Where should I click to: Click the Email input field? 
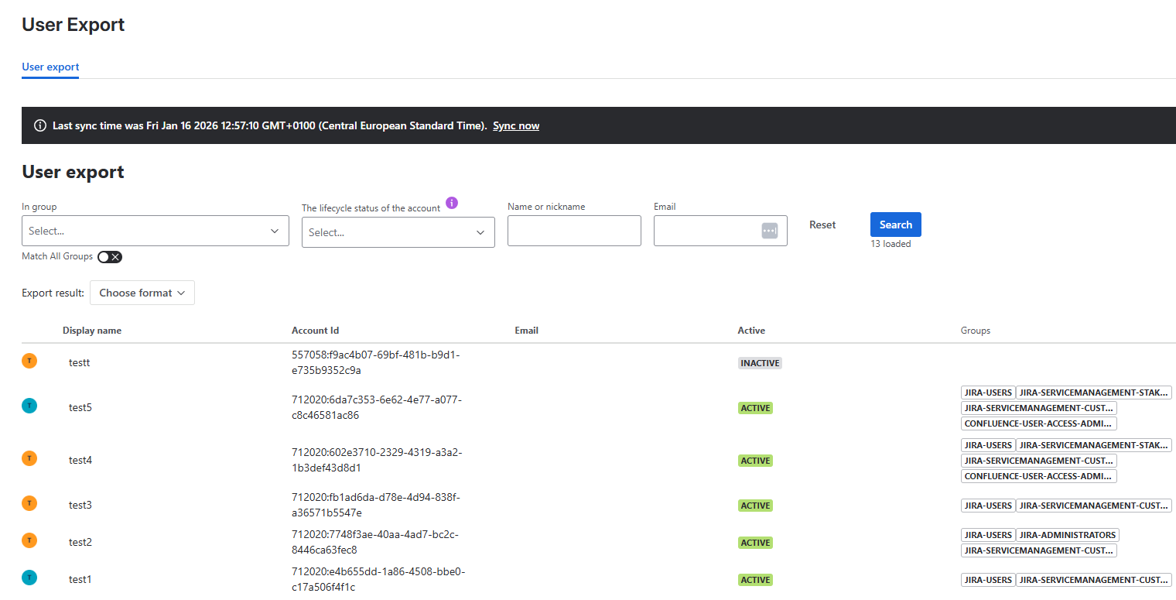pos(705,231)
